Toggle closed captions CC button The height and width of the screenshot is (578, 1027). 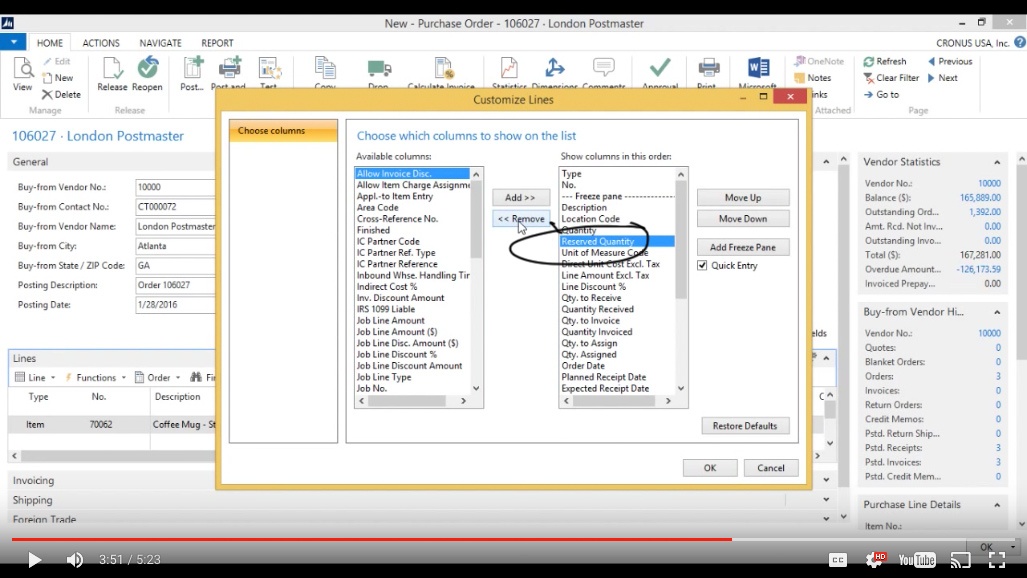pos(838,560)
